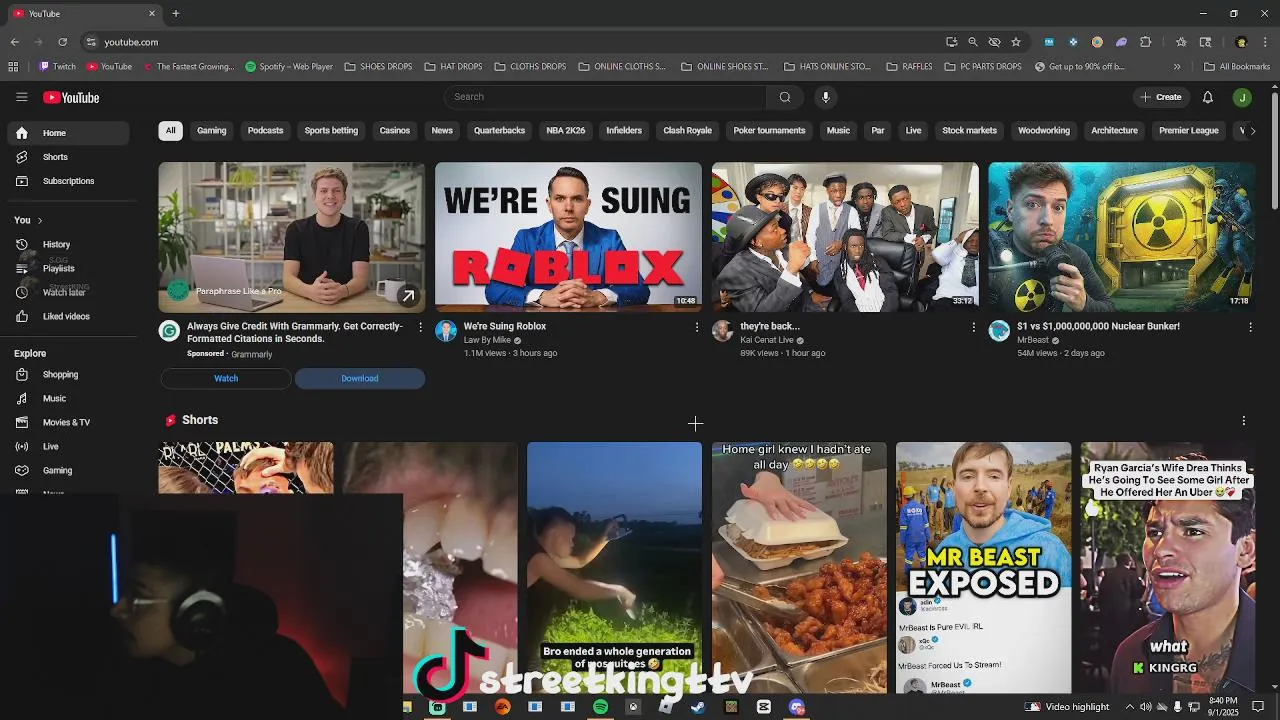1280x720 pixels.
Task: Select the Podcasts filter chip
Action: click(265, 131)
